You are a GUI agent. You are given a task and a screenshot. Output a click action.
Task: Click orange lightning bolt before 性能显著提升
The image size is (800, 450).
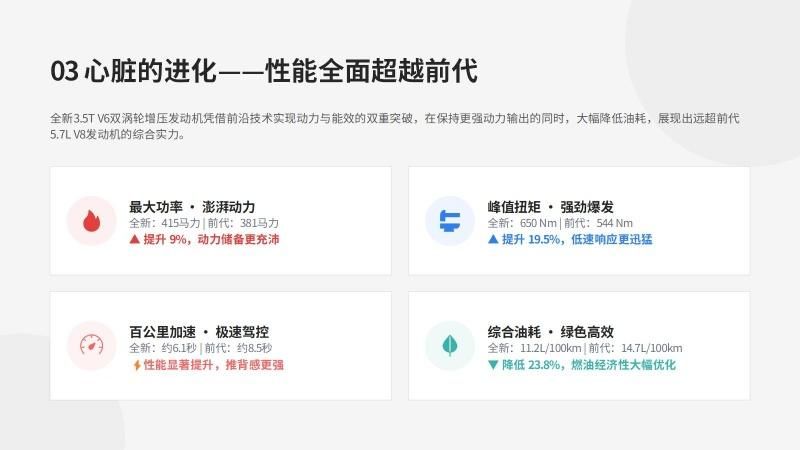[137, 365]
